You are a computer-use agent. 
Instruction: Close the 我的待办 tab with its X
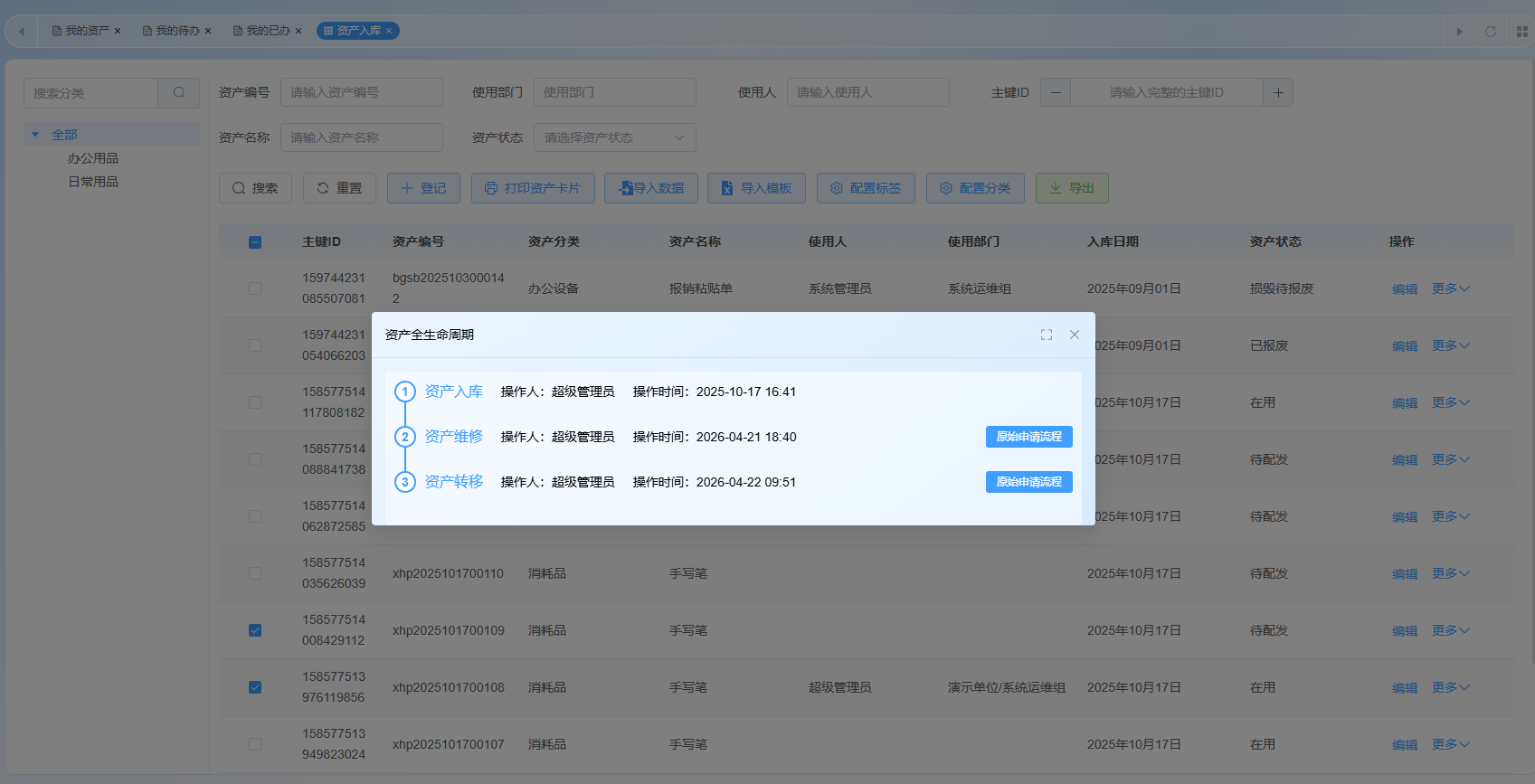[208, 31]
